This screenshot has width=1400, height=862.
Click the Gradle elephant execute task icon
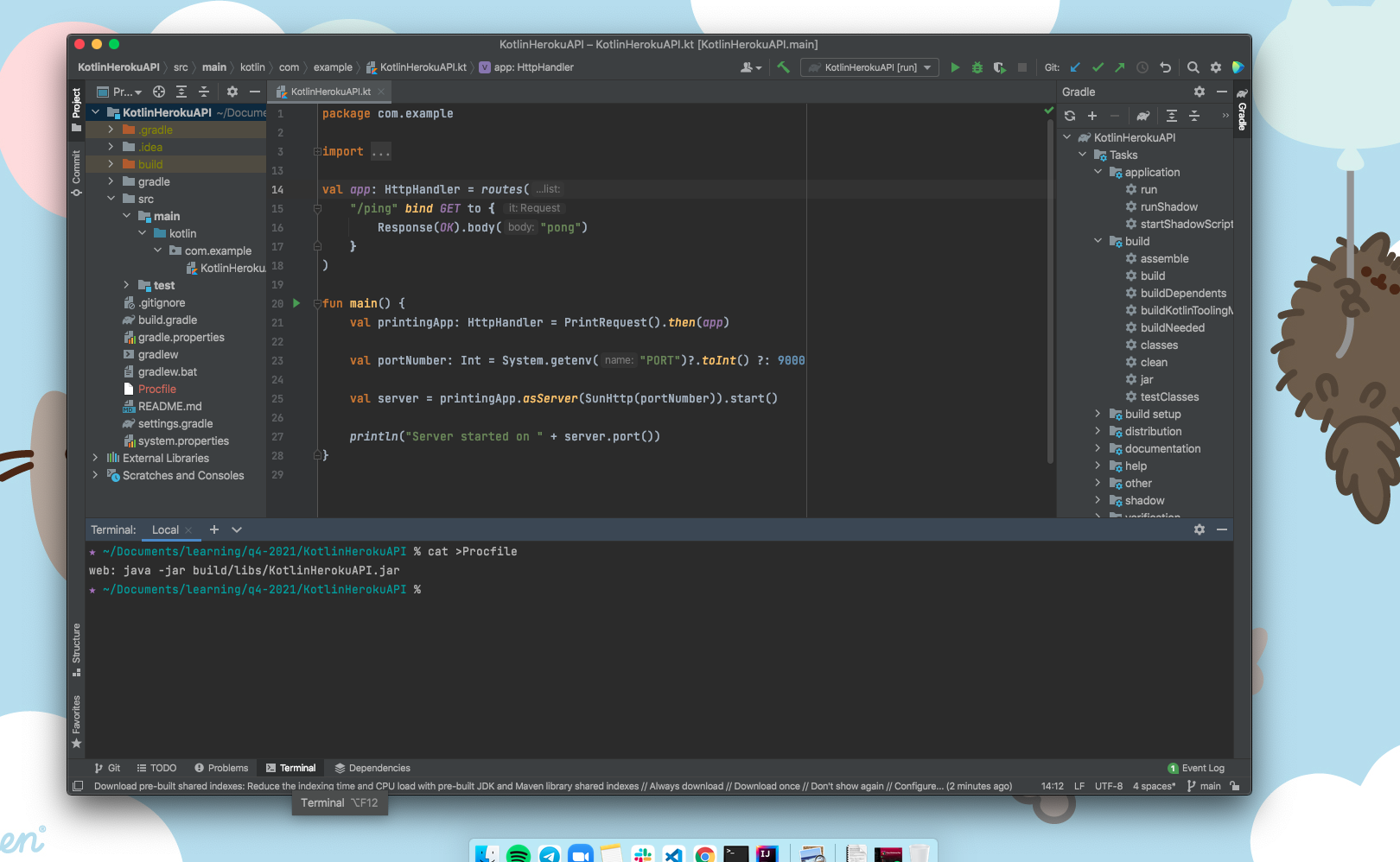click(1143, 116)
